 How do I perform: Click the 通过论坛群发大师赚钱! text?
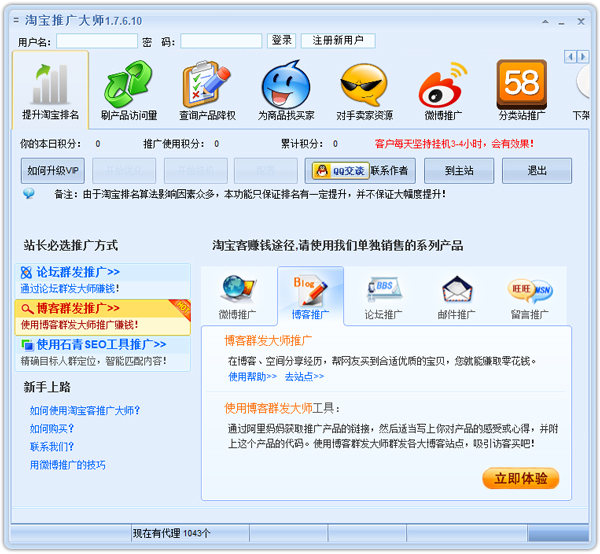pyautogui.click(x=70, y=289)
